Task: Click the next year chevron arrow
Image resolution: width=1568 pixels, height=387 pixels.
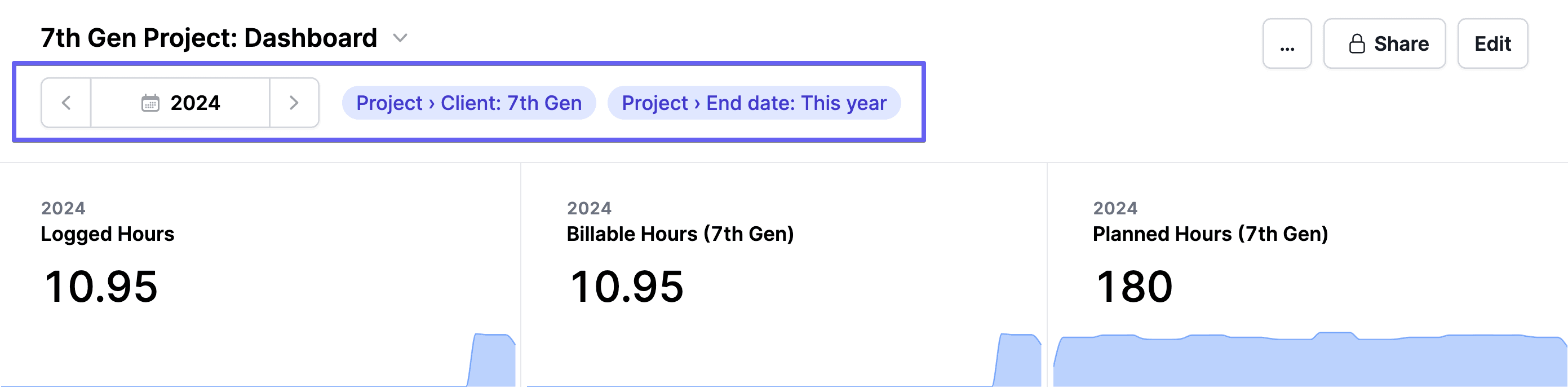Action: (294, 103)
